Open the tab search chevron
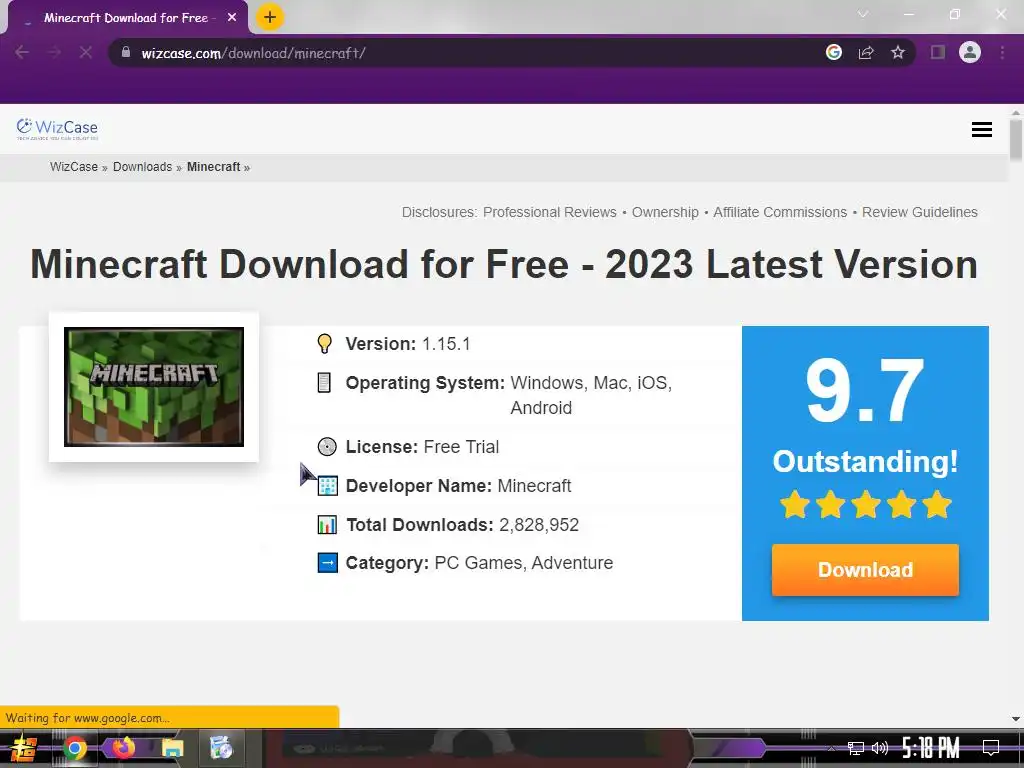Viewport: 1024px width, 768px height. (863, 14)
